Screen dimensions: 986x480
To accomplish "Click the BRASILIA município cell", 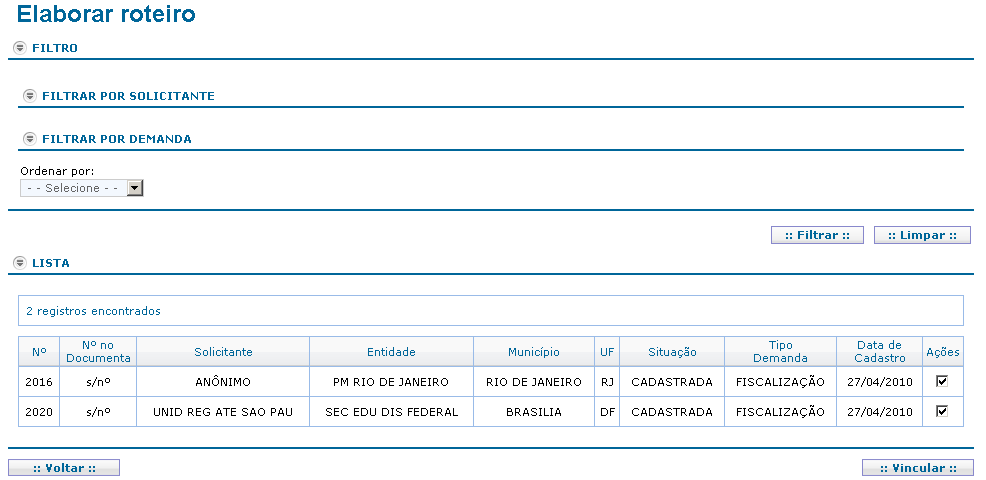I will point(534,412).
